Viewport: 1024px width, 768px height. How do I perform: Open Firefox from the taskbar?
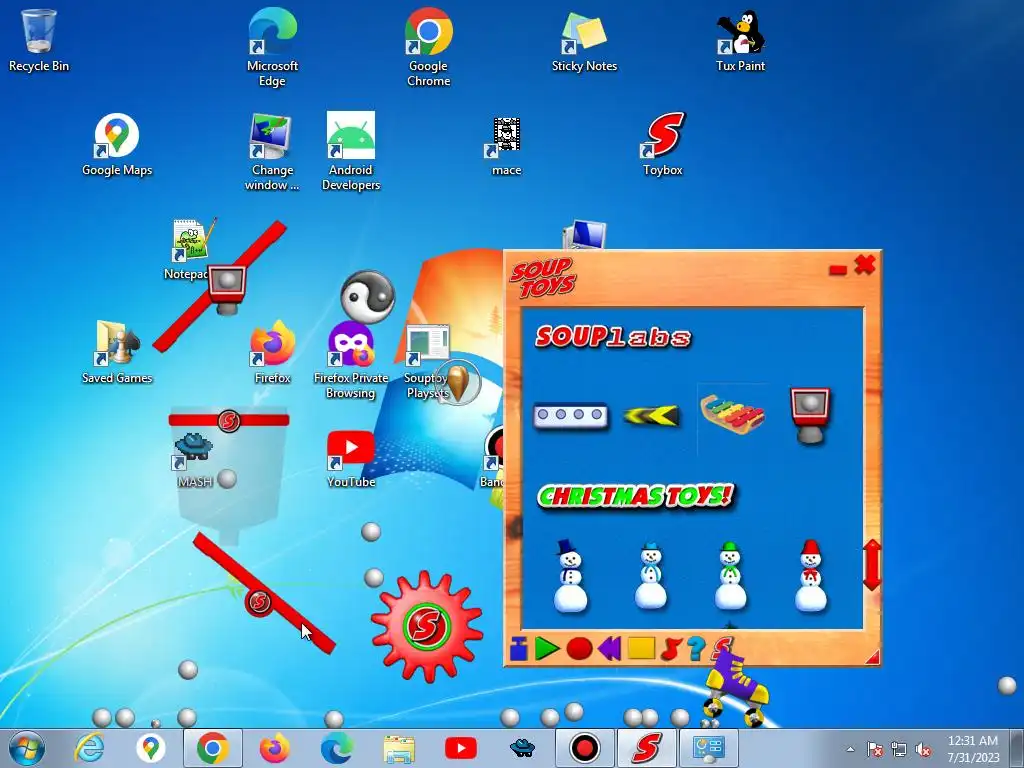(274, 748)
